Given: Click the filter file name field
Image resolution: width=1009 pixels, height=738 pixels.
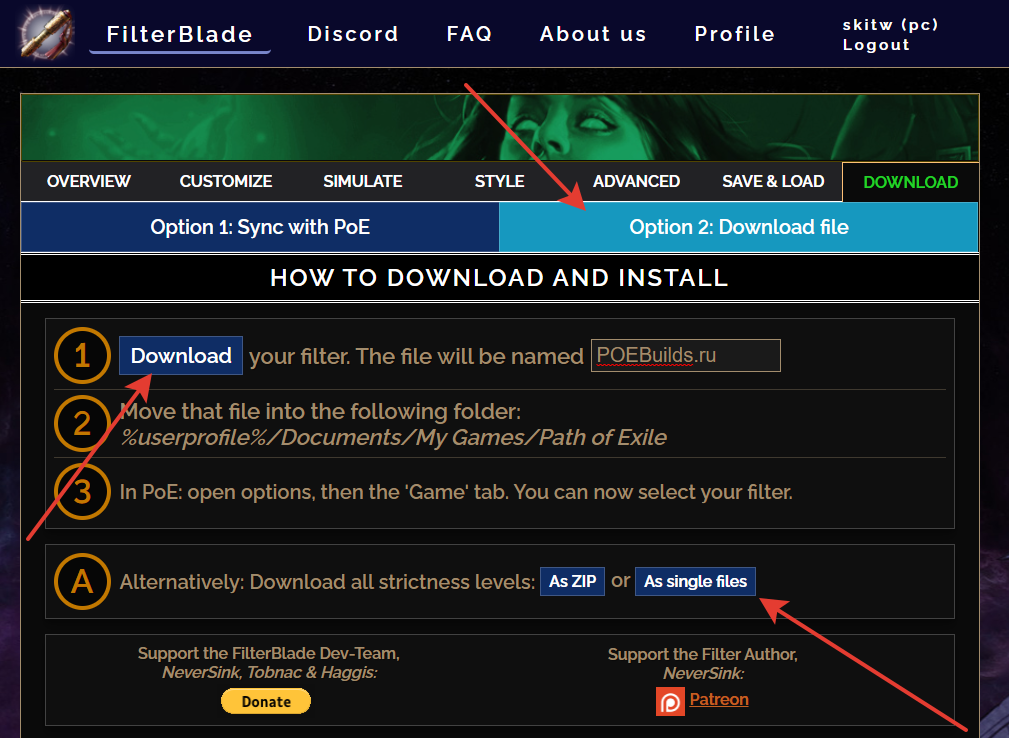Looking at the screenshot, I should [685, 355].
